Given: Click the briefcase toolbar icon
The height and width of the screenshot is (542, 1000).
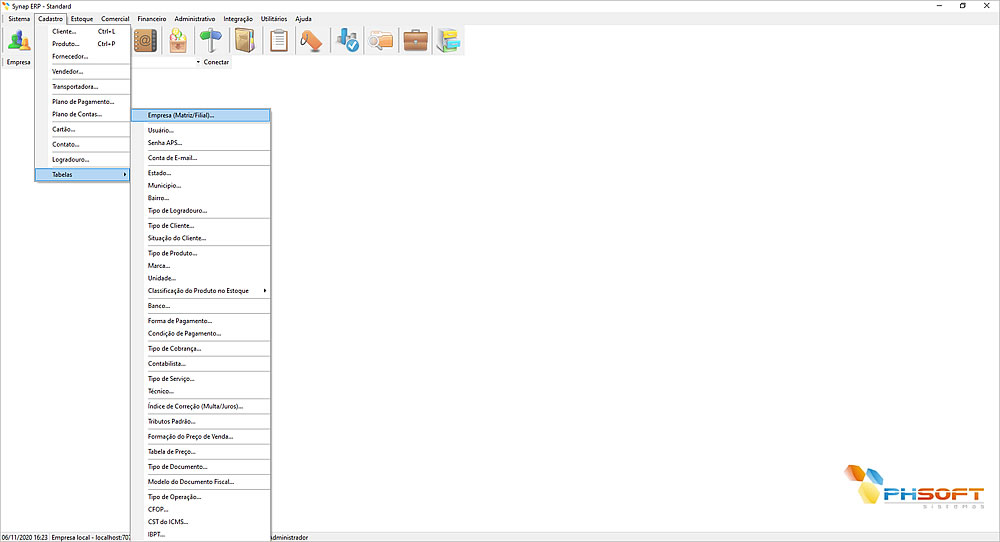Looking at the screenshot, I should [414, 41].
